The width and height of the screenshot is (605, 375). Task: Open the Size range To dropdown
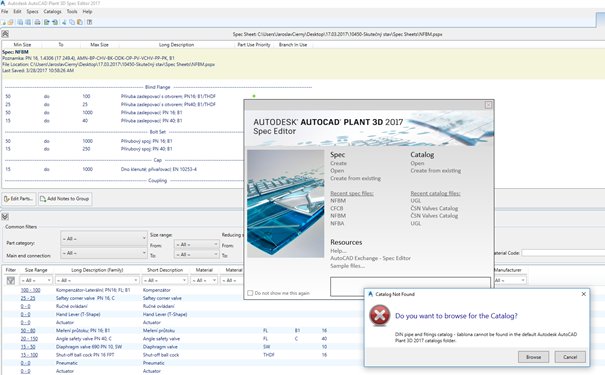pos(196,255)
